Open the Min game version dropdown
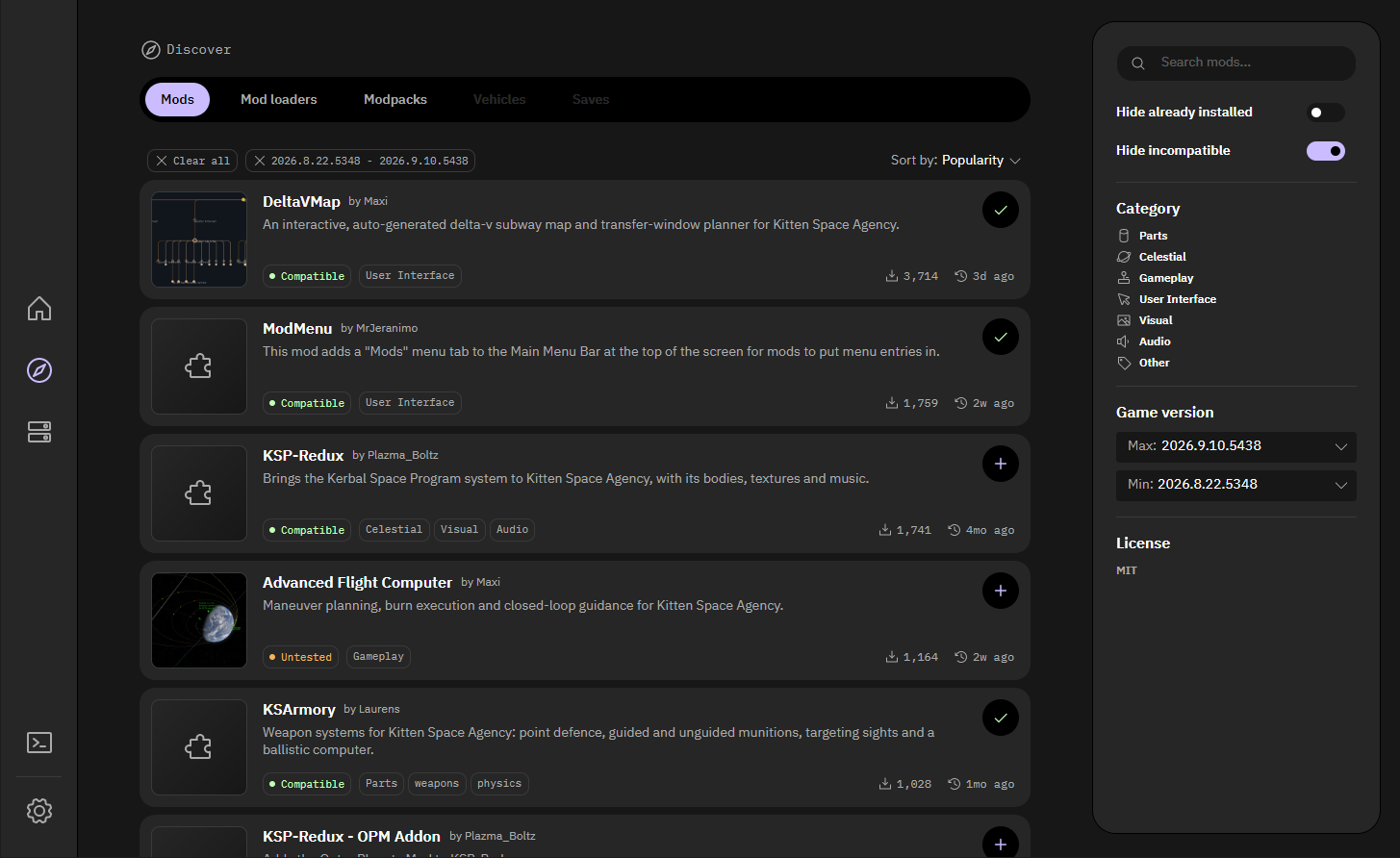 (x=1236, y=485)
